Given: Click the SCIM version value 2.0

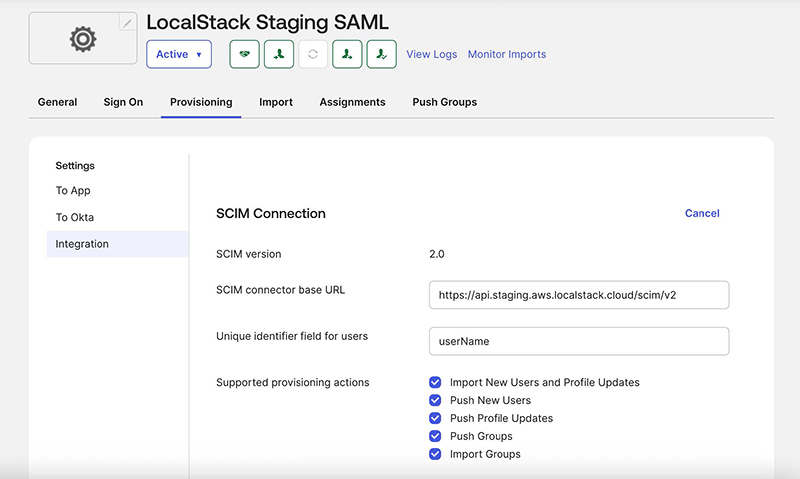Looking at the screenshot, I should pyautogui.click(x=437, y=254).
